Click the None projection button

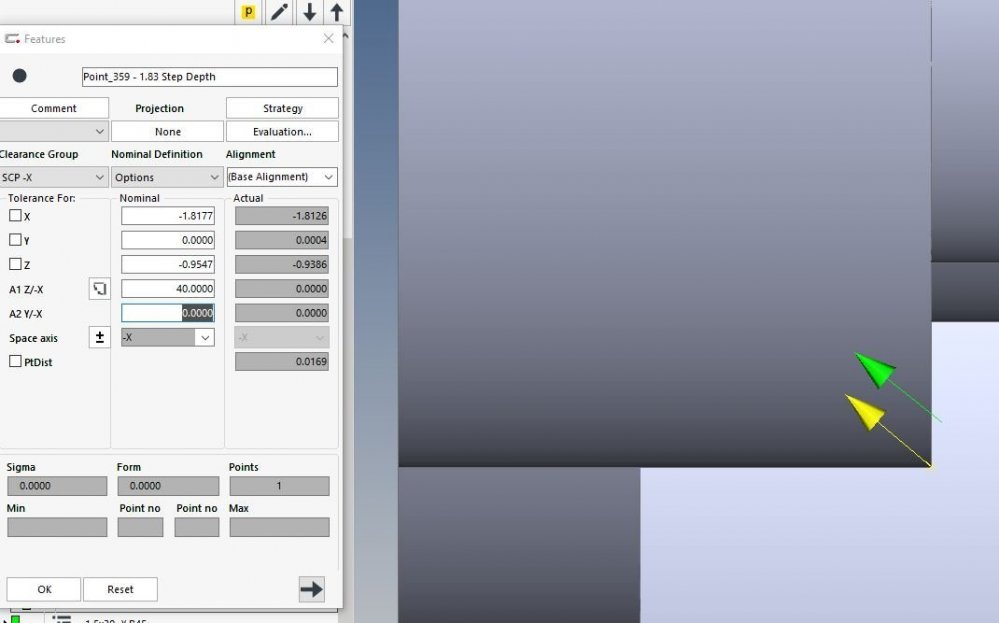coord(168,131)
